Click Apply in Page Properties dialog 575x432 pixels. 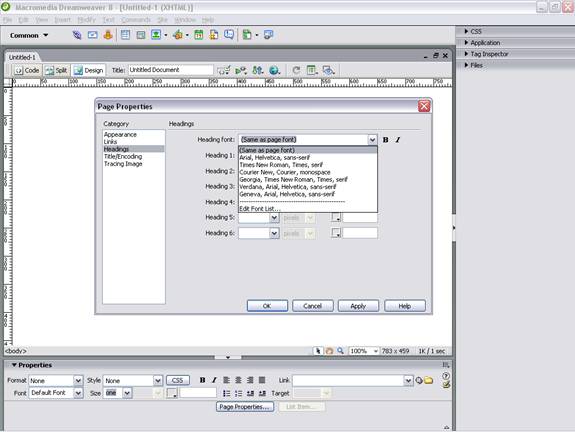[x=358, y=306]
